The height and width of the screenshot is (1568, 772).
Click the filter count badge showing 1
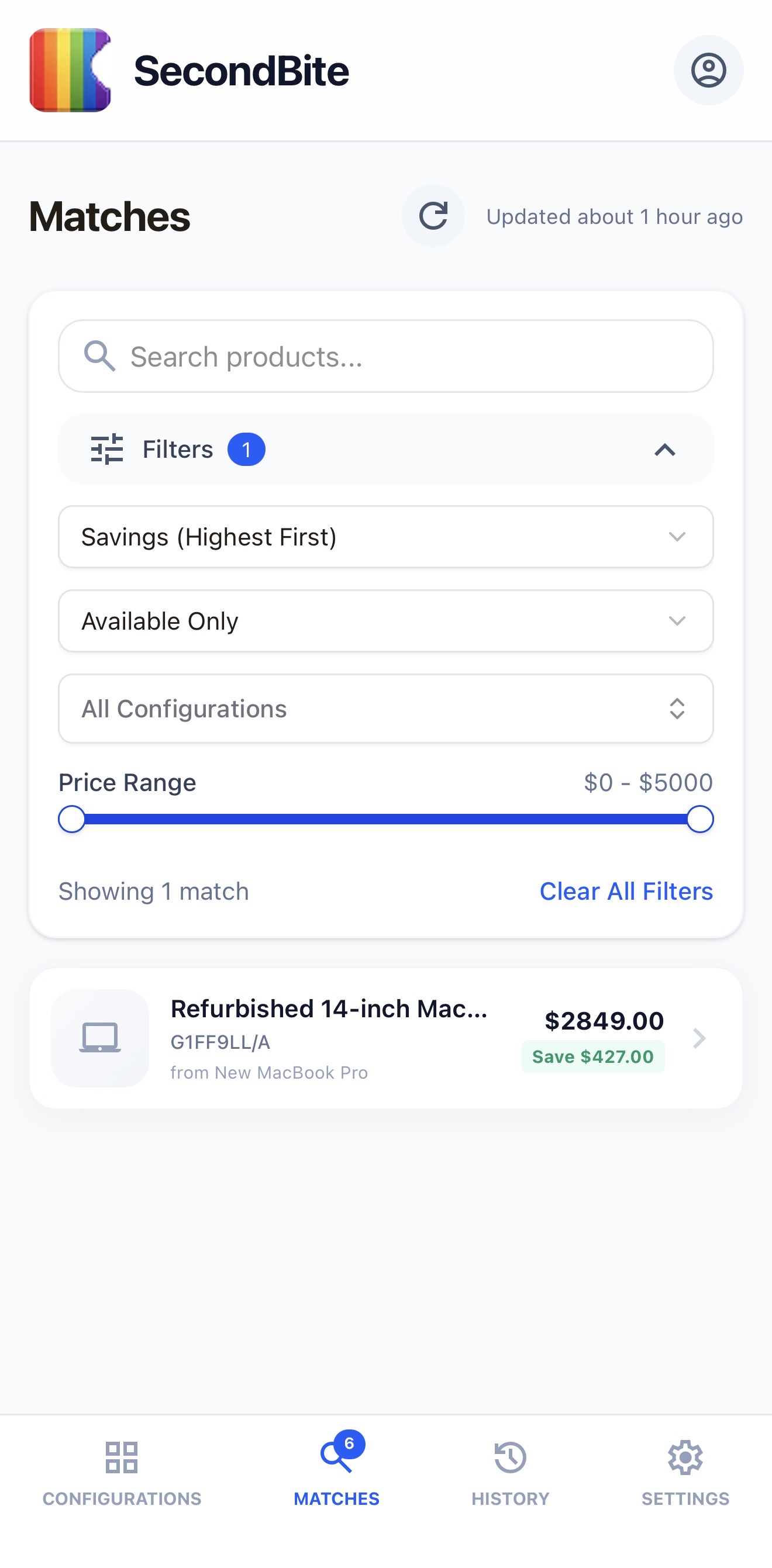[x=247, y=449]
